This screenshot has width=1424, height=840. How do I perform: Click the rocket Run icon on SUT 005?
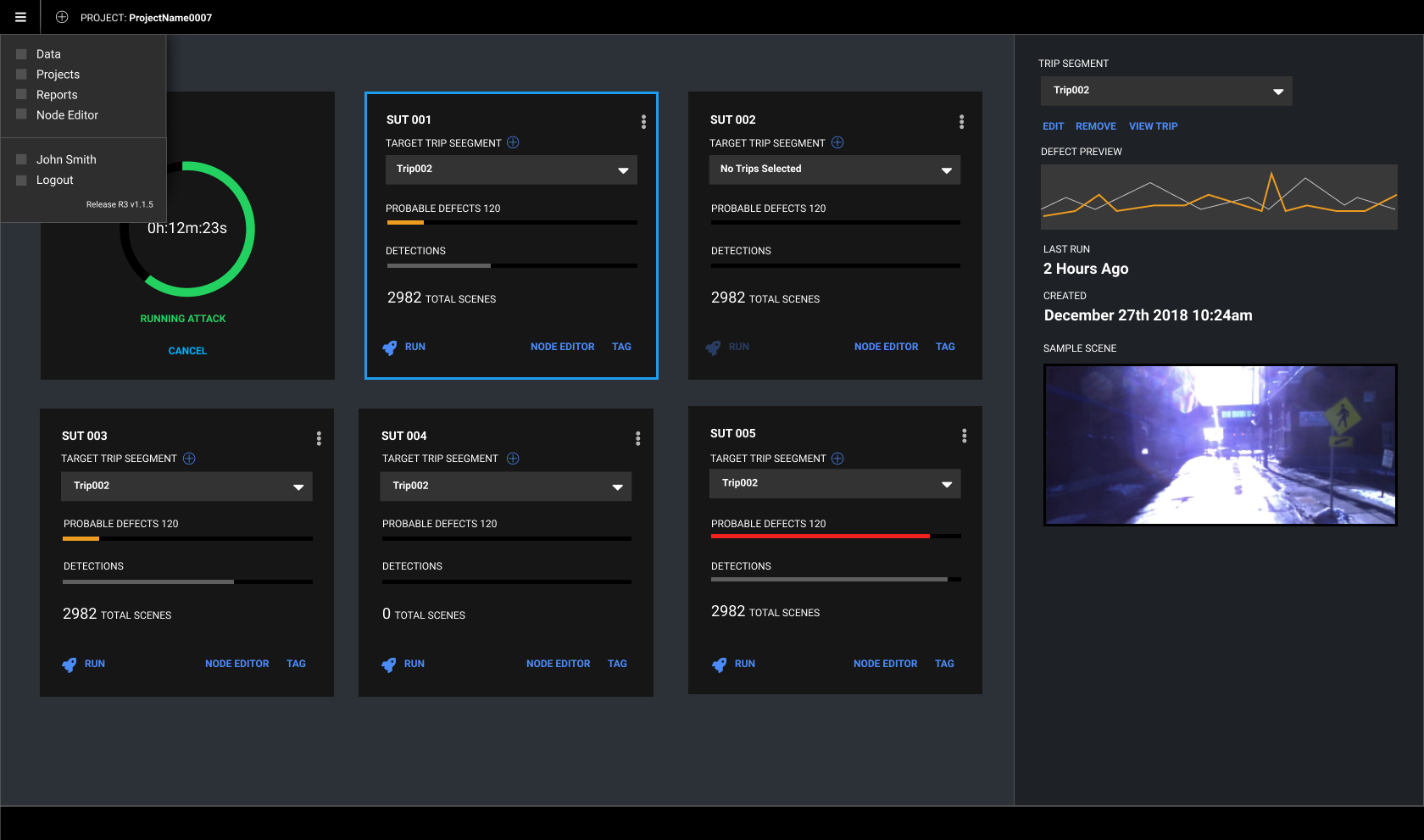coord(720,665)
